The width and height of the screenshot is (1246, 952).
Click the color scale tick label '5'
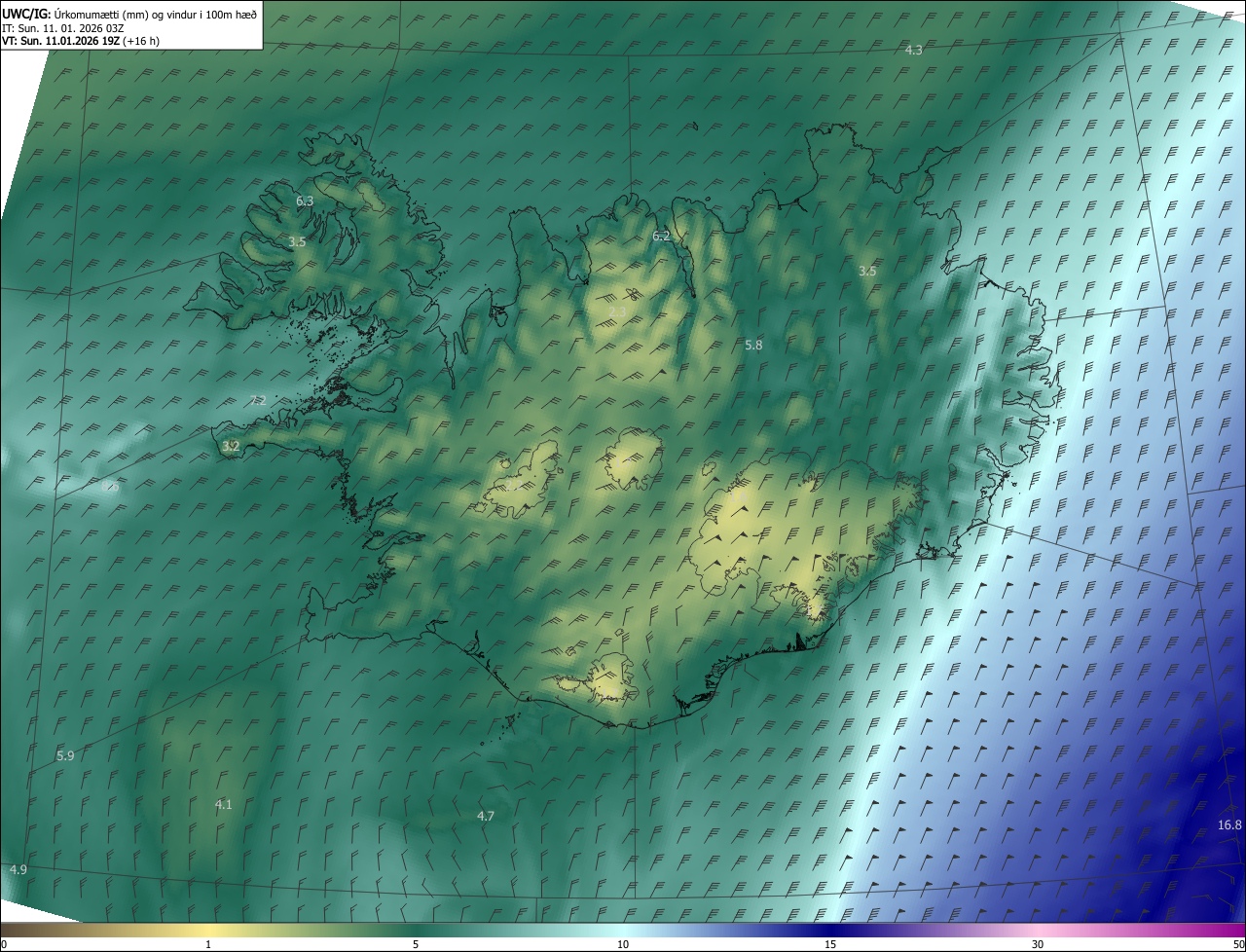[416, 944]
